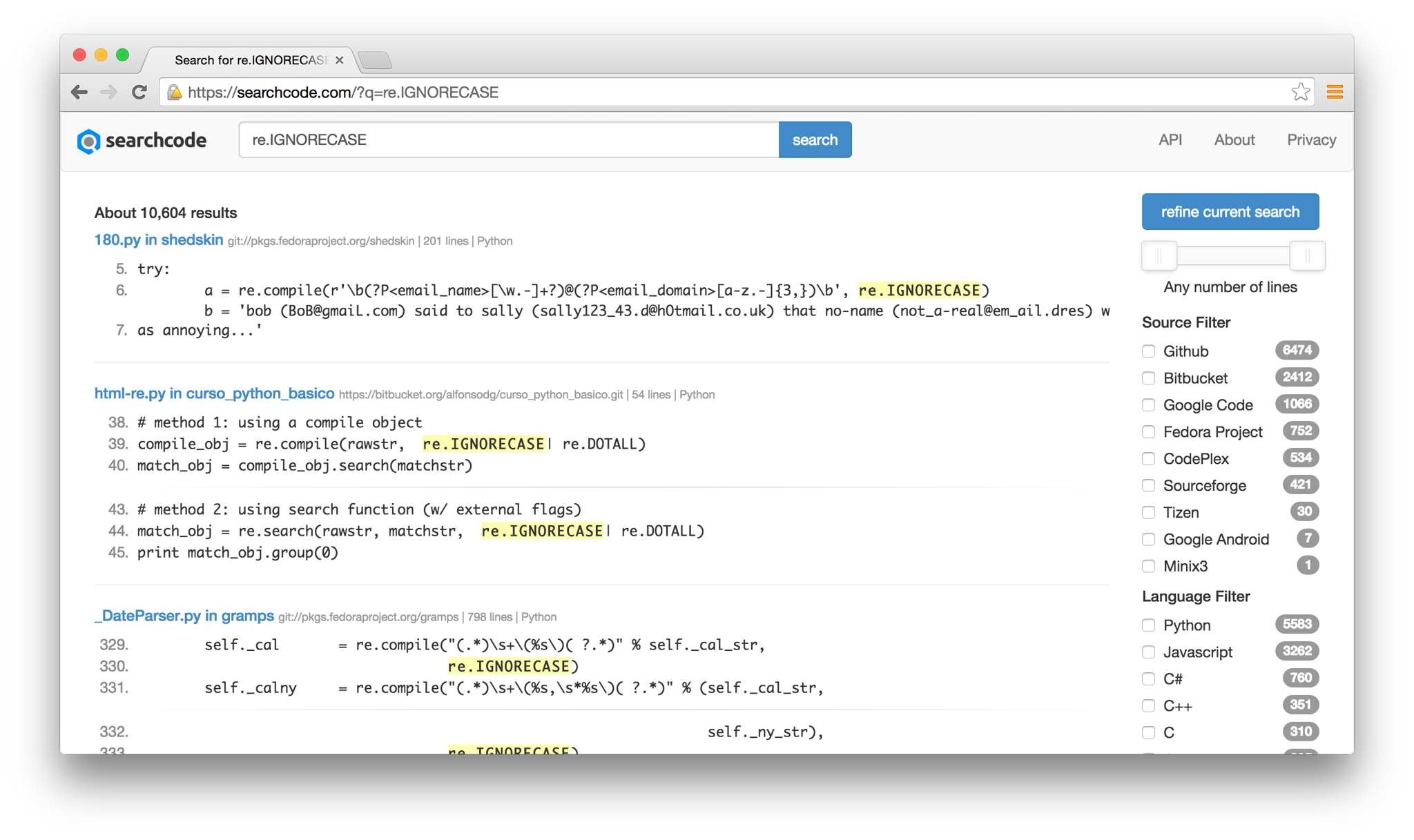
Task: Toggle the CodePlex source filter
Action: coord(1148,458)
